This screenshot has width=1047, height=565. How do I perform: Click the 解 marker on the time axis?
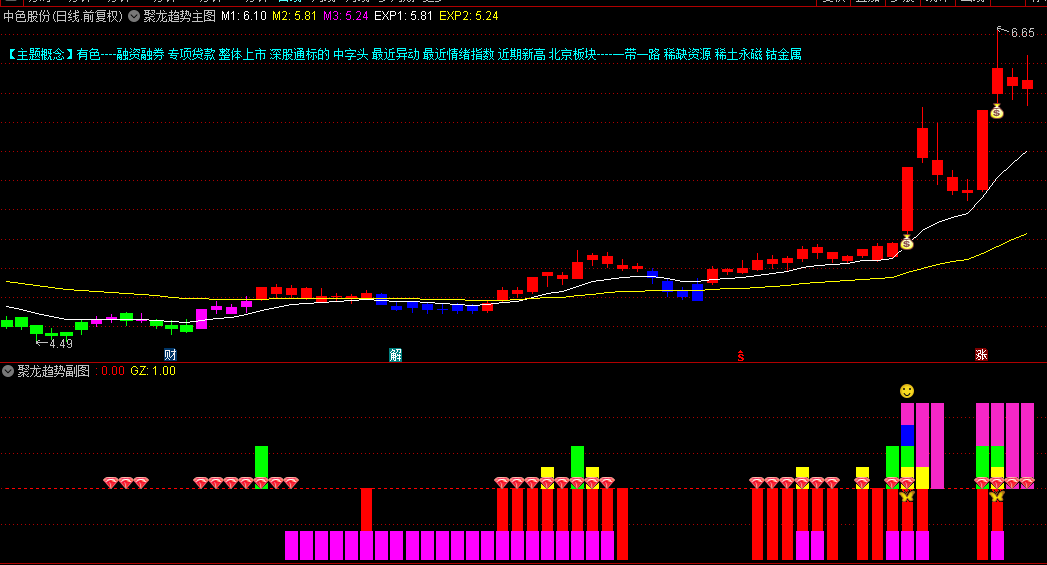[x=395, y=355]
